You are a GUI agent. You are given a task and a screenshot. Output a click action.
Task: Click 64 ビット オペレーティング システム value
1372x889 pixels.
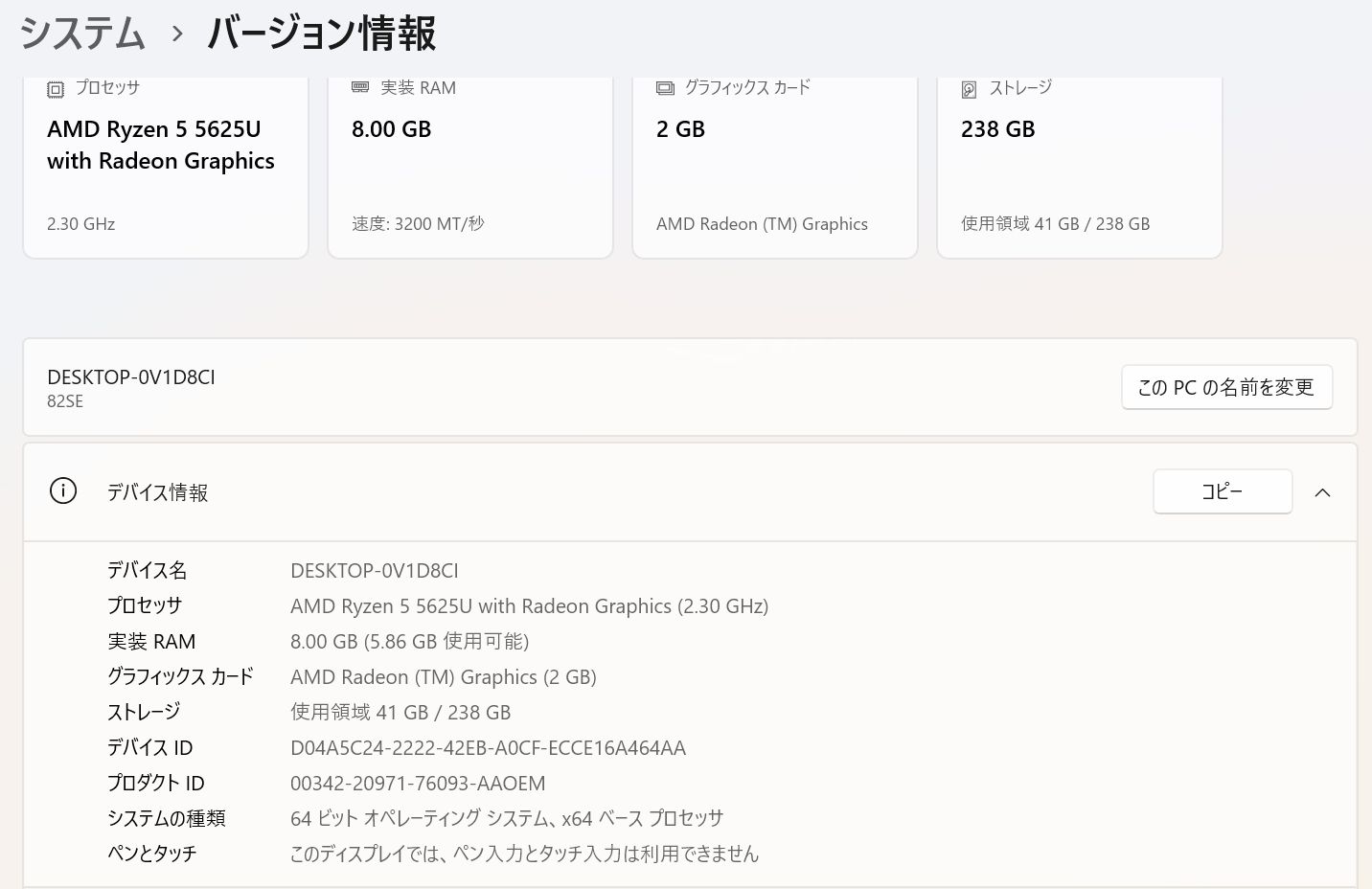507,819
